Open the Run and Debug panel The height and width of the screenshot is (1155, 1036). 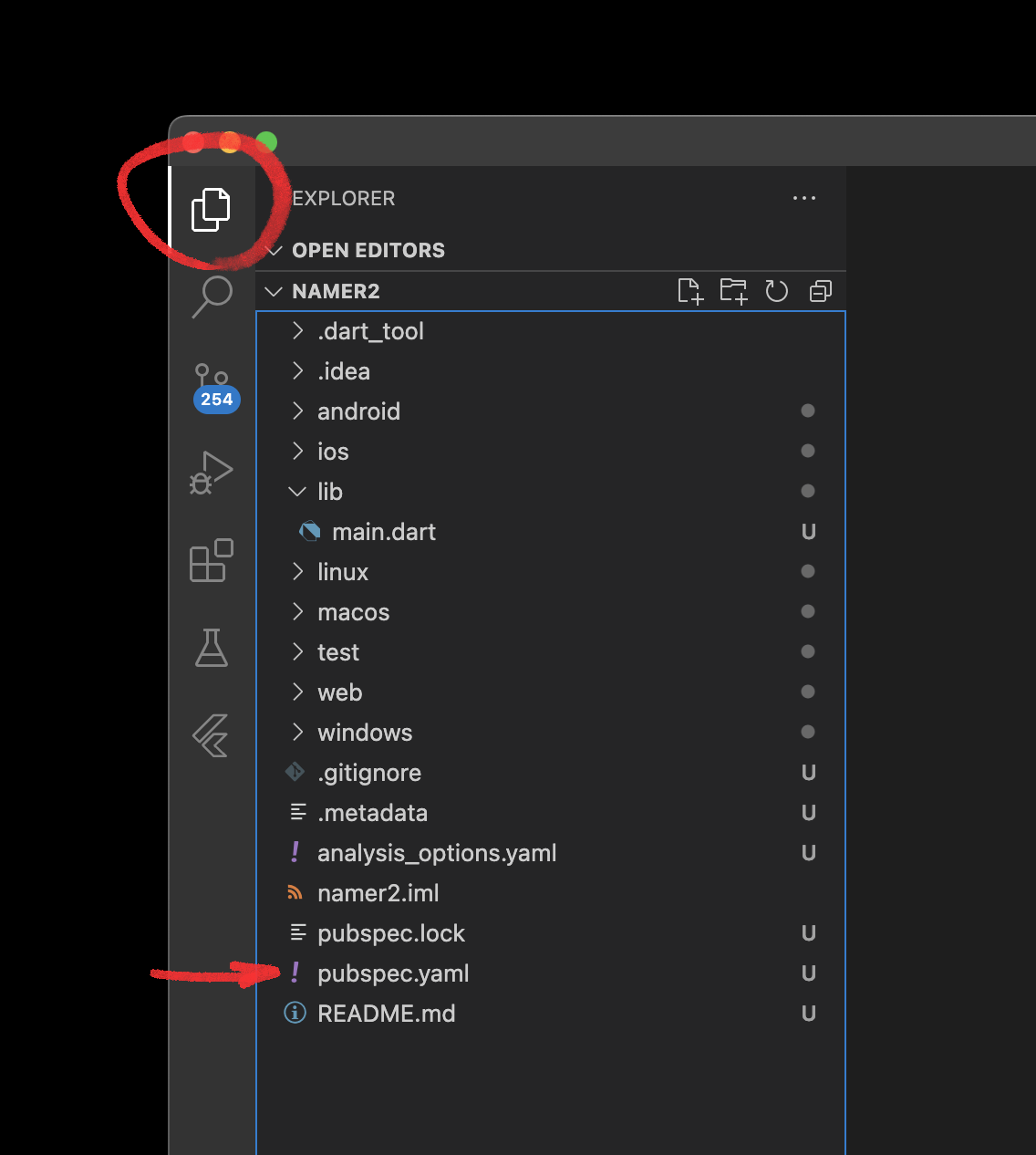[212, 473]
